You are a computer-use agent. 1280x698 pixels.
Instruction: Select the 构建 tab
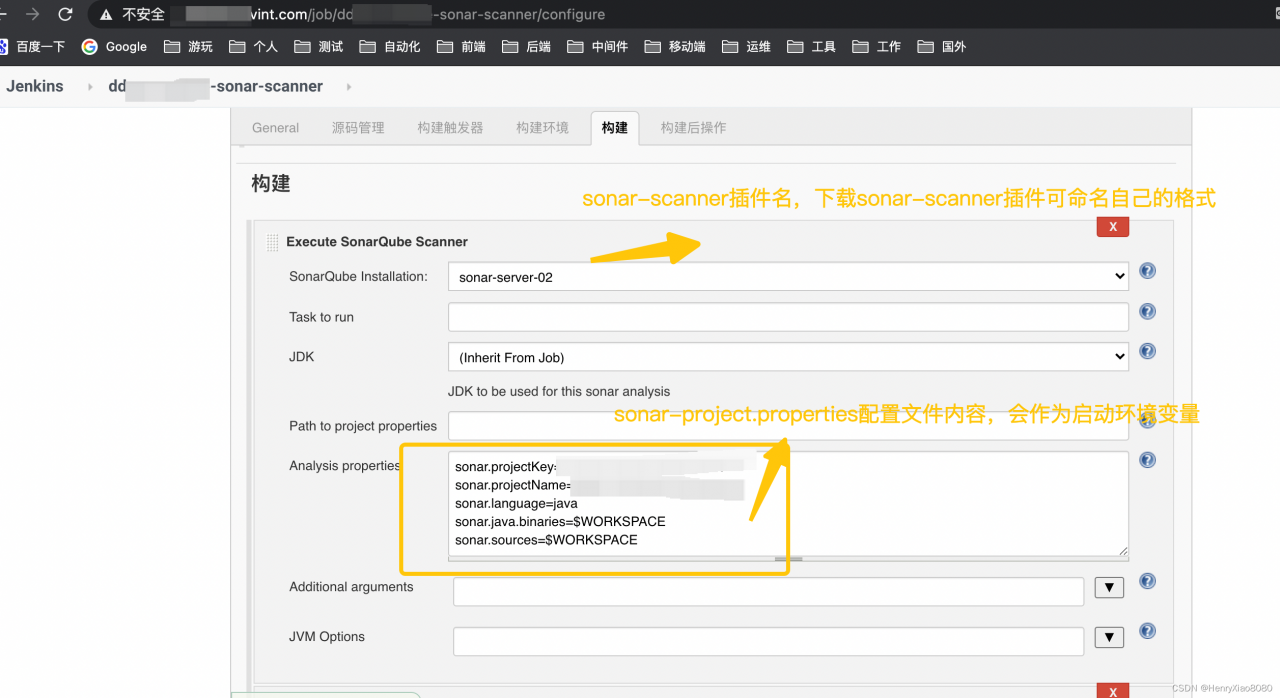coord(615,128)
